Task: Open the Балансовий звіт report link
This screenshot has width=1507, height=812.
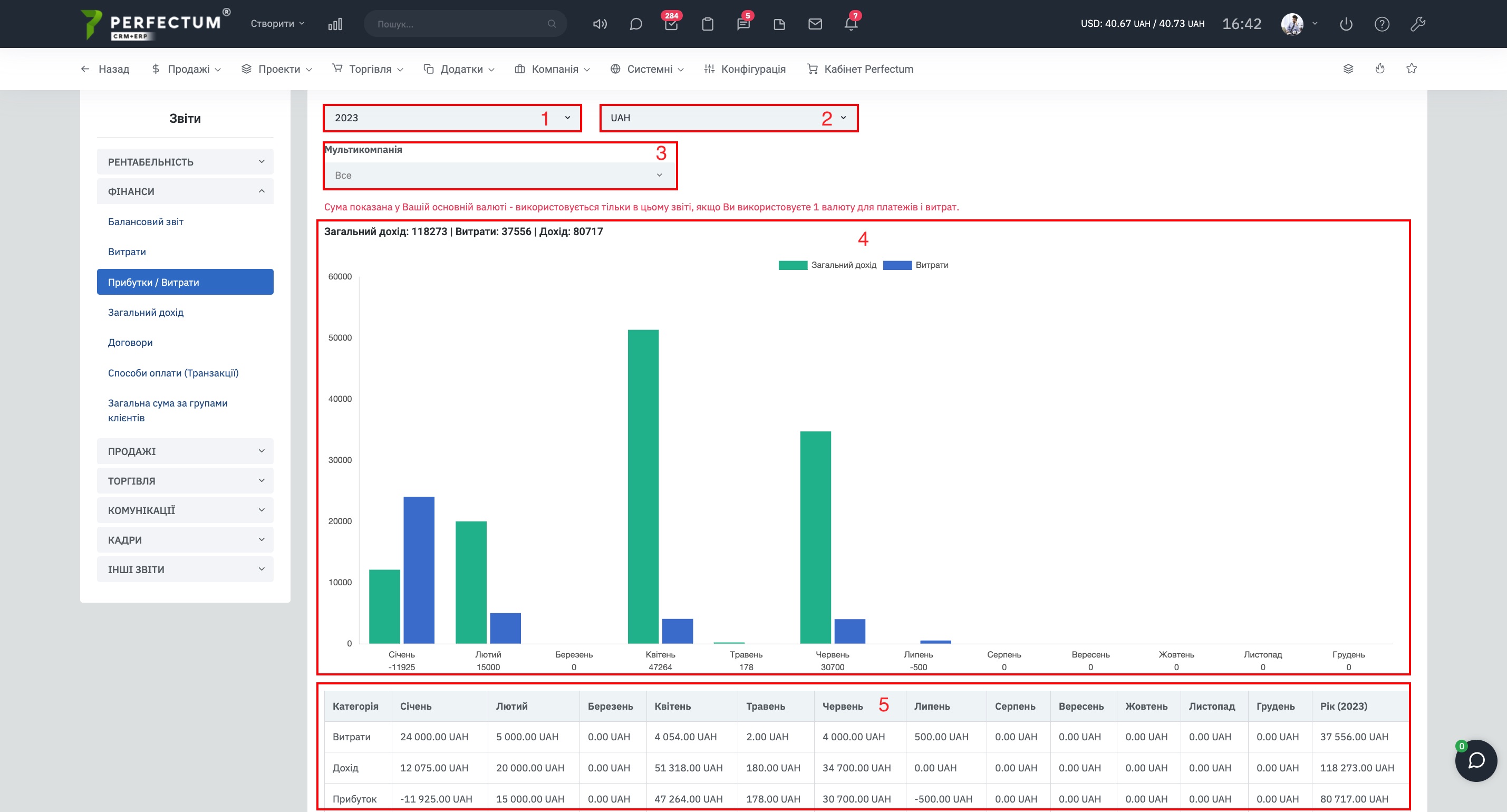Action: 146,222
